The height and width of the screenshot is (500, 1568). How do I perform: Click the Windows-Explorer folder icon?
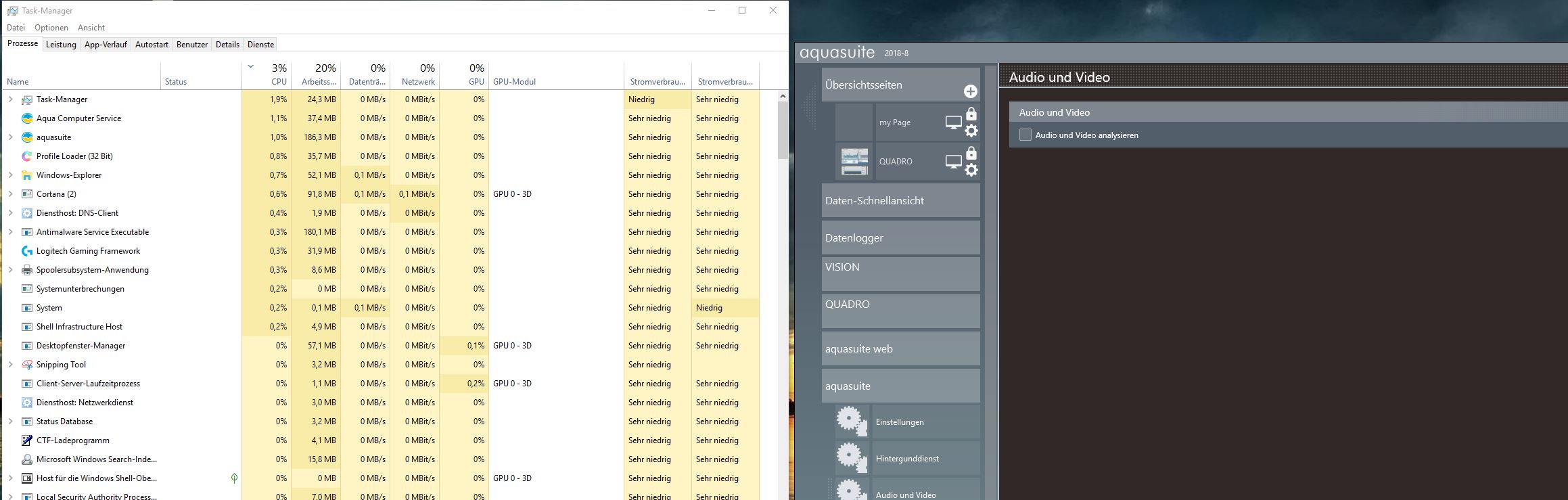pos(27,175)
